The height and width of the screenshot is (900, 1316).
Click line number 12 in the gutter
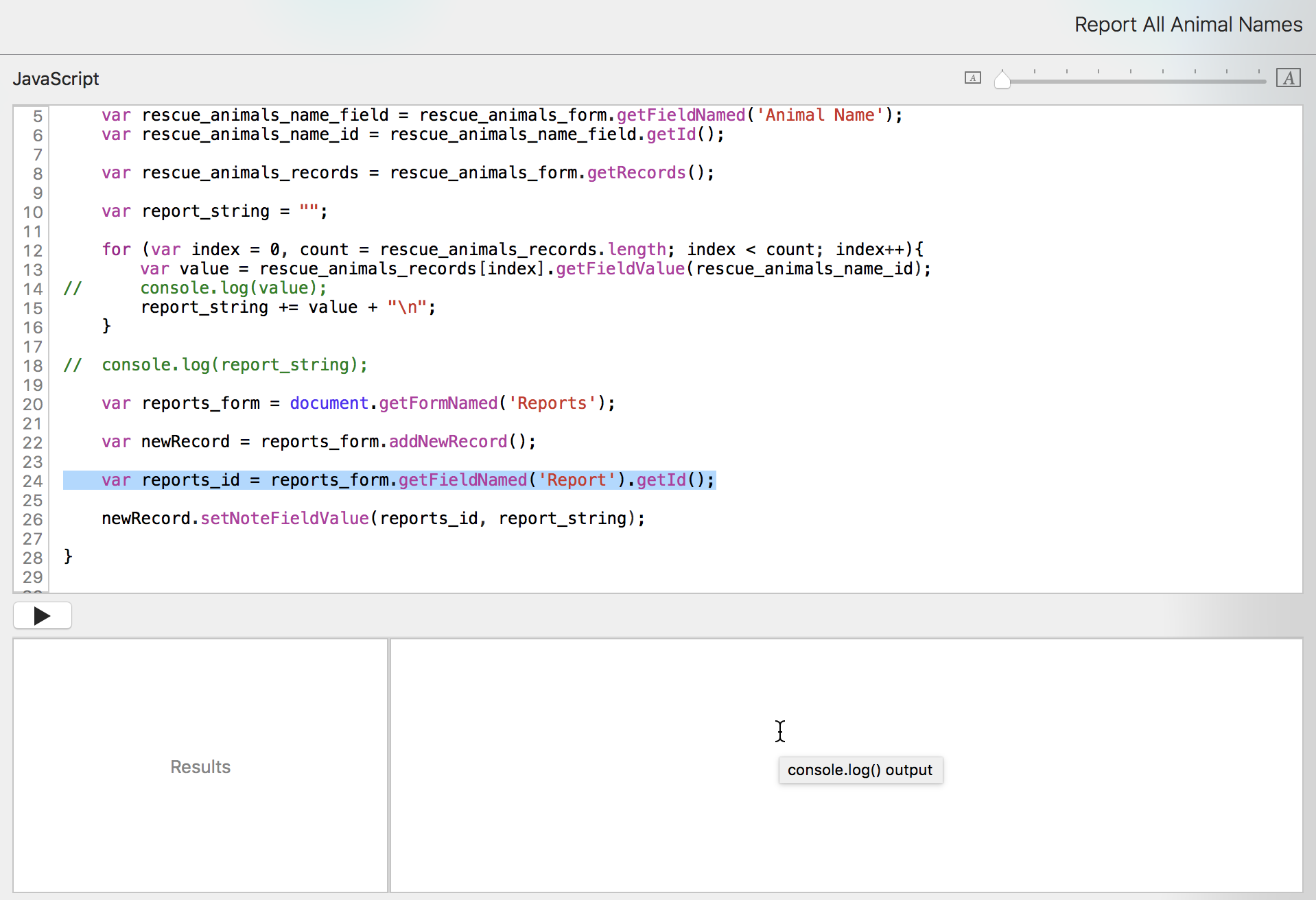point(32,250)
